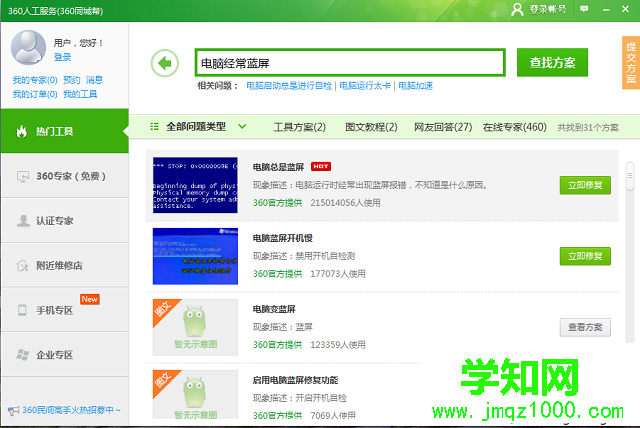Image resolution: width=640 pixels, height=428 pixels.
Task: Click the 360民间高手火热招募中 link
Action: [71, 410]
